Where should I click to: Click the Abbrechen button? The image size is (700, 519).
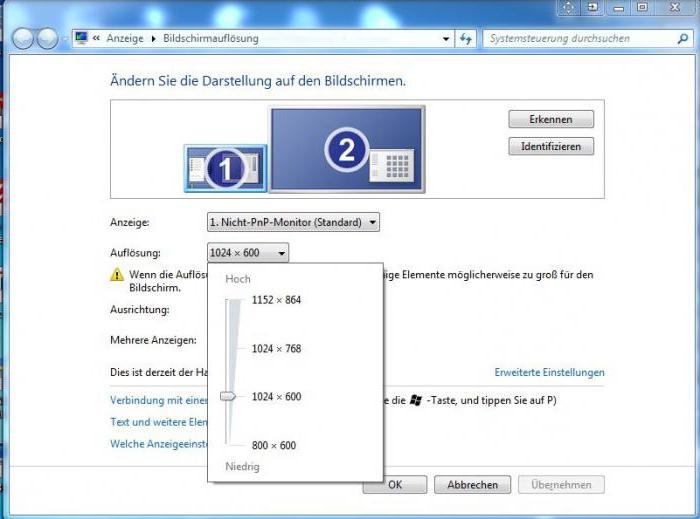click(x=472, y=485)
